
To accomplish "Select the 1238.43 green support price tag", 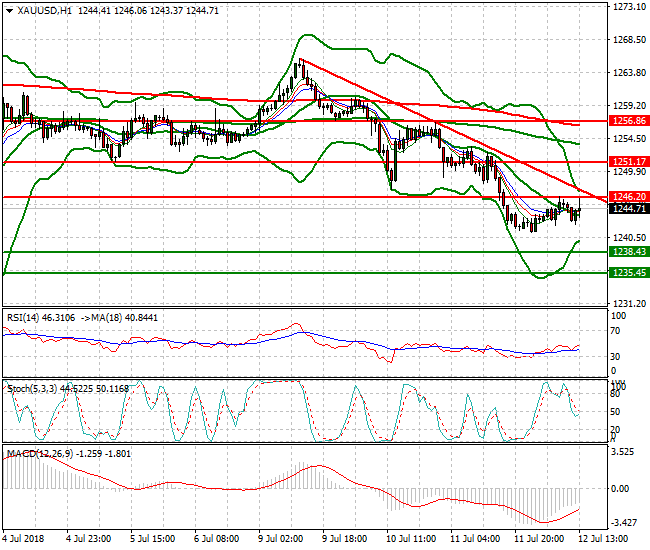I will point(628,252).
